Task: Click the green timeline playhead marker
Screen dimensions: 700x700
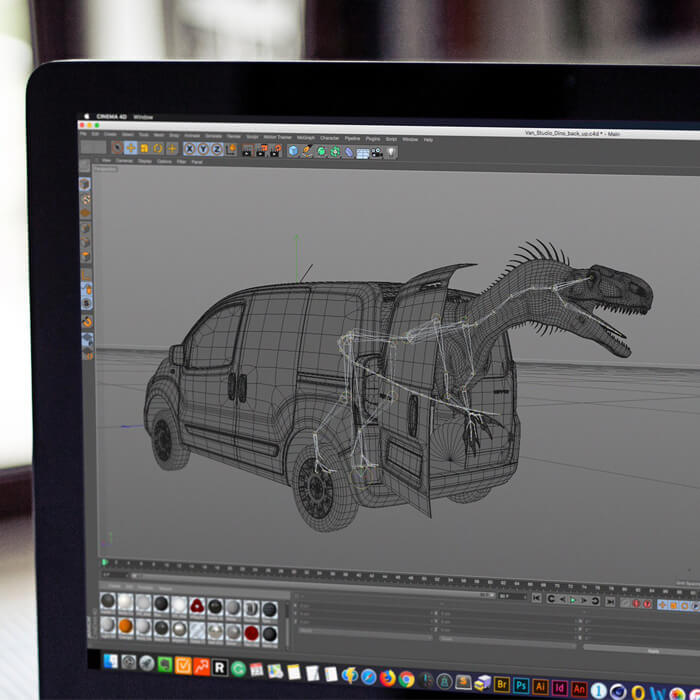Action: coord(105,562)
